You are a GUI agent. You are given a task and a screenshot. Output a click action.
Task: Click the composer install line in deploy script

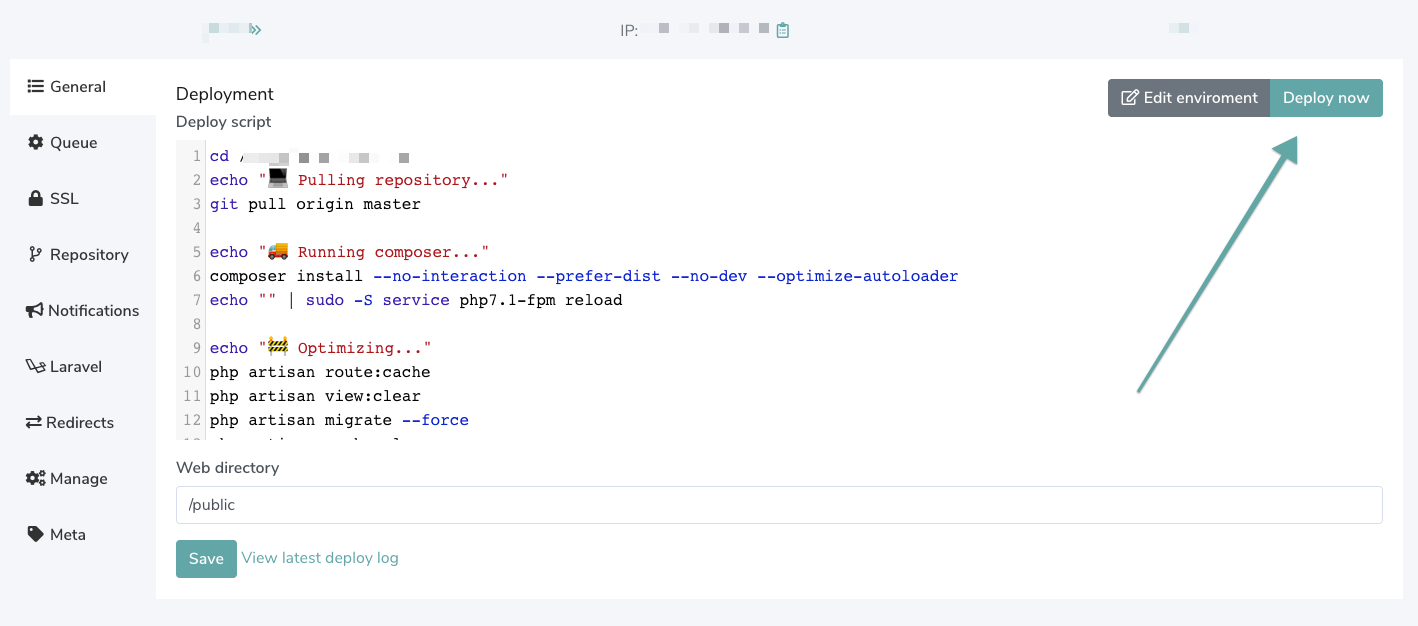tap(584, 276)
